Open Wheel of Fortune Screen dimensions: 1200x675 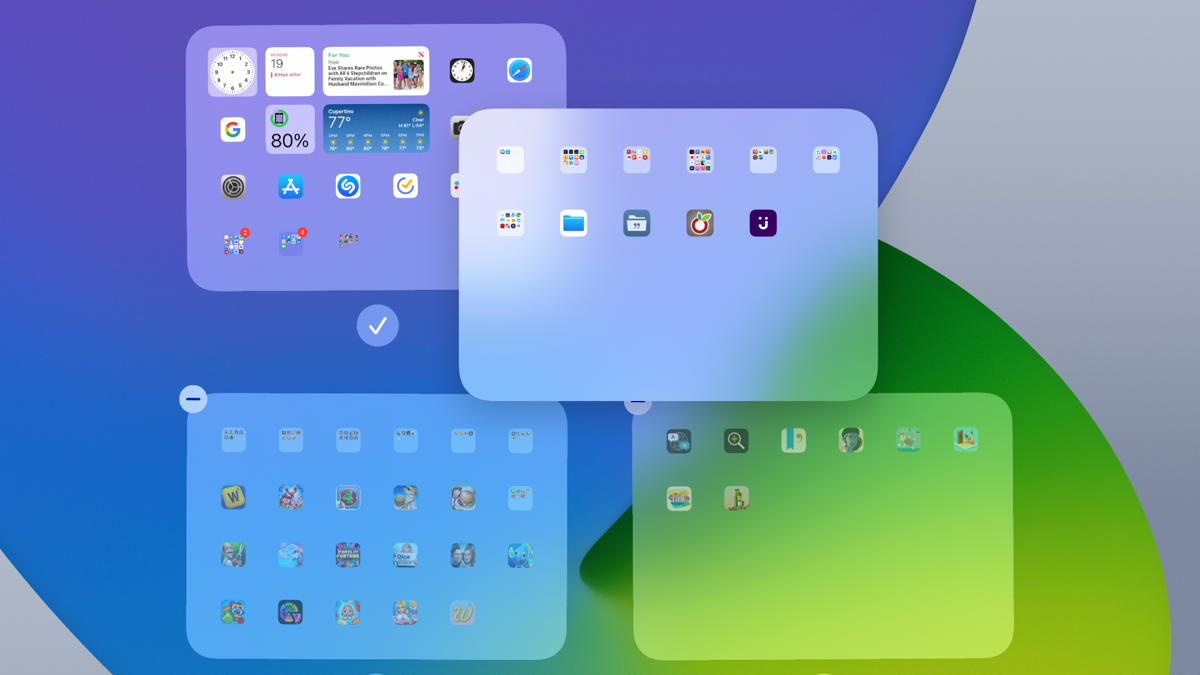(x=348, y=556)
